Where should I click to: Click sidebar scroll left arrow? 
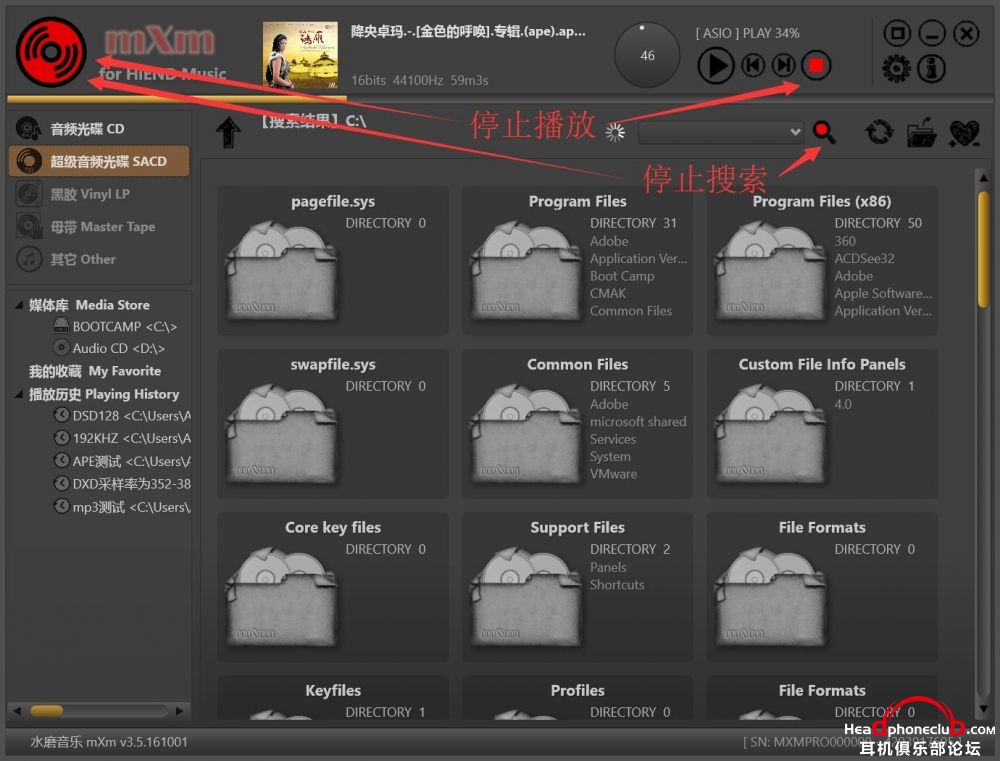click(17, 711)
